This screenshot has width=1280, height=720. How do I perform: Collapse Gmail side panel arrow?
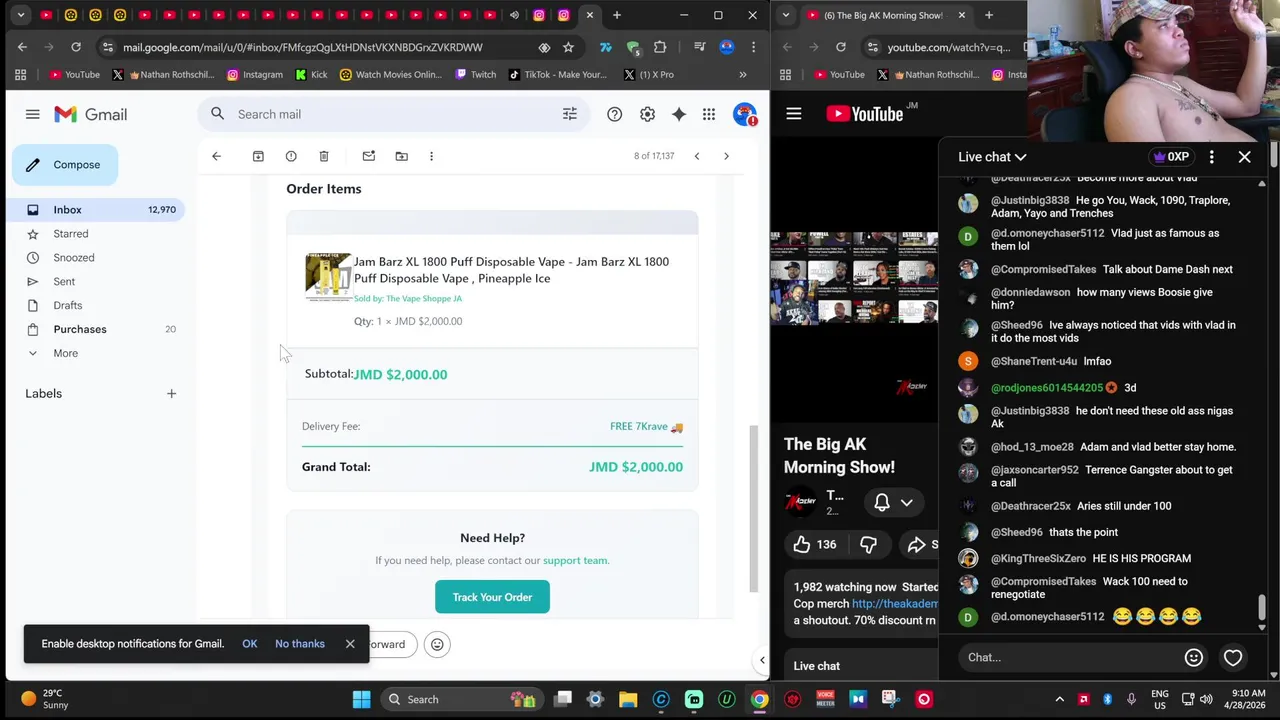(x=762, y=660)
